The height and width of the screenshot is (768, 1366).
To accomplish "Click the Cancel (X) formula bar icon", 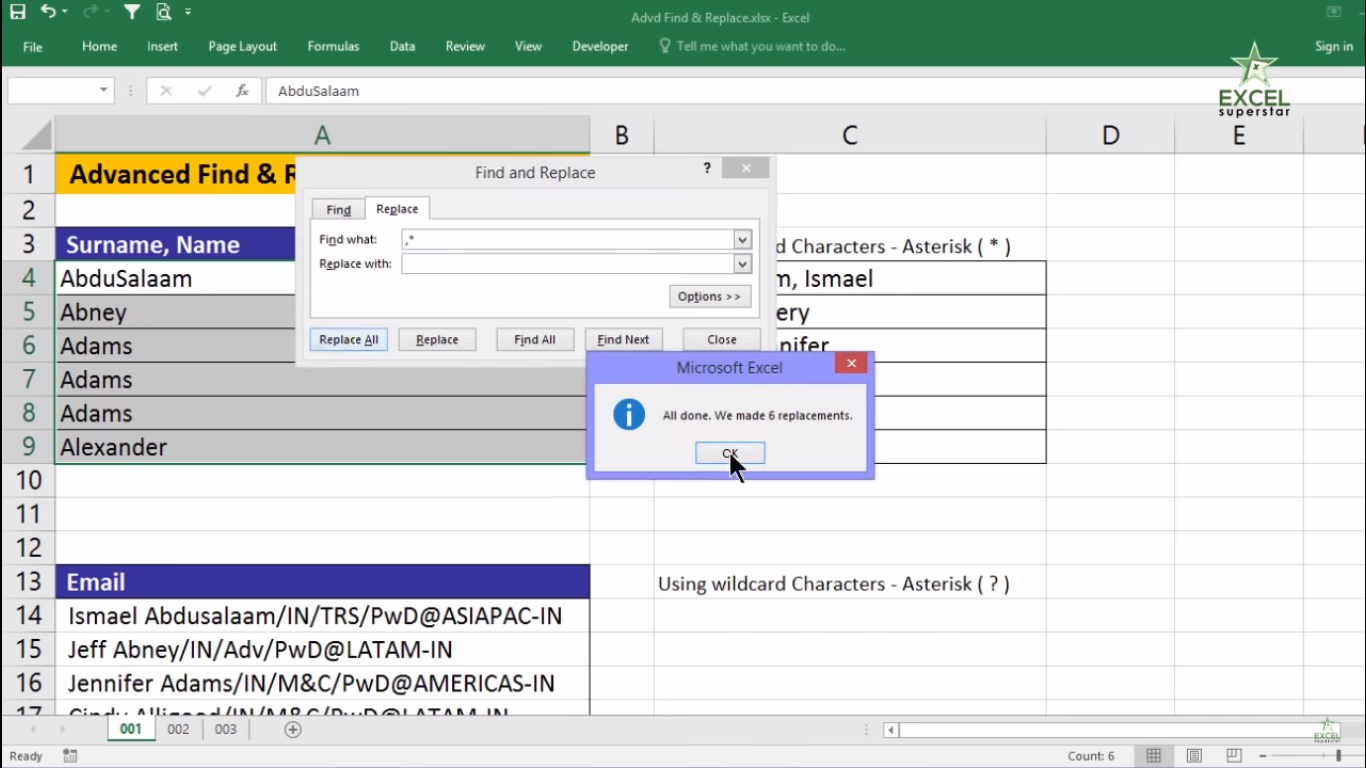I will pyautogui.click(x=166, y=91).
